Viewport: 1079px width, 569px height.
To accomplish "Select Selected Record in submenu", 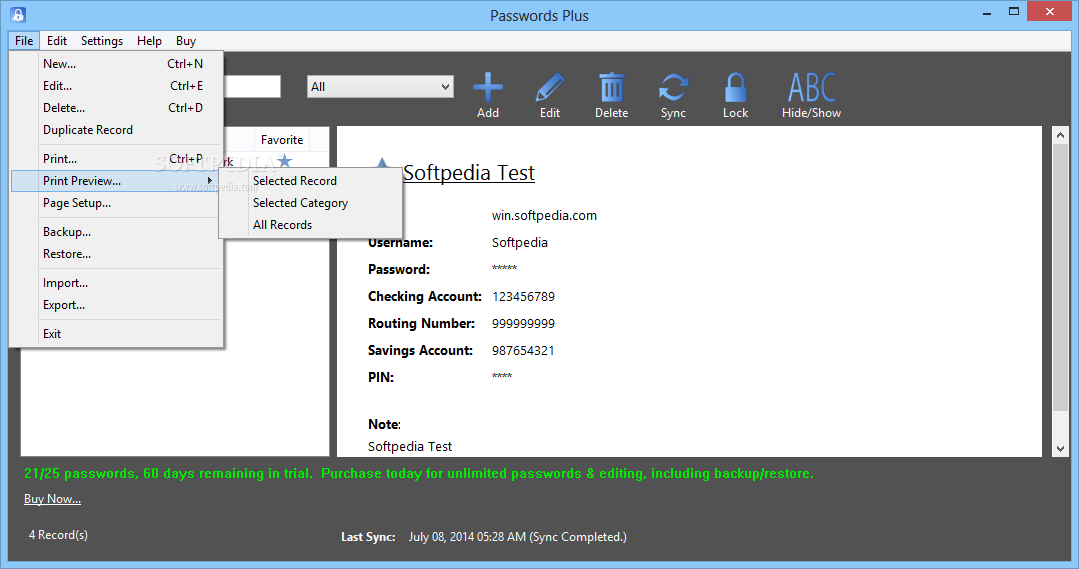I will coord(311,181).
